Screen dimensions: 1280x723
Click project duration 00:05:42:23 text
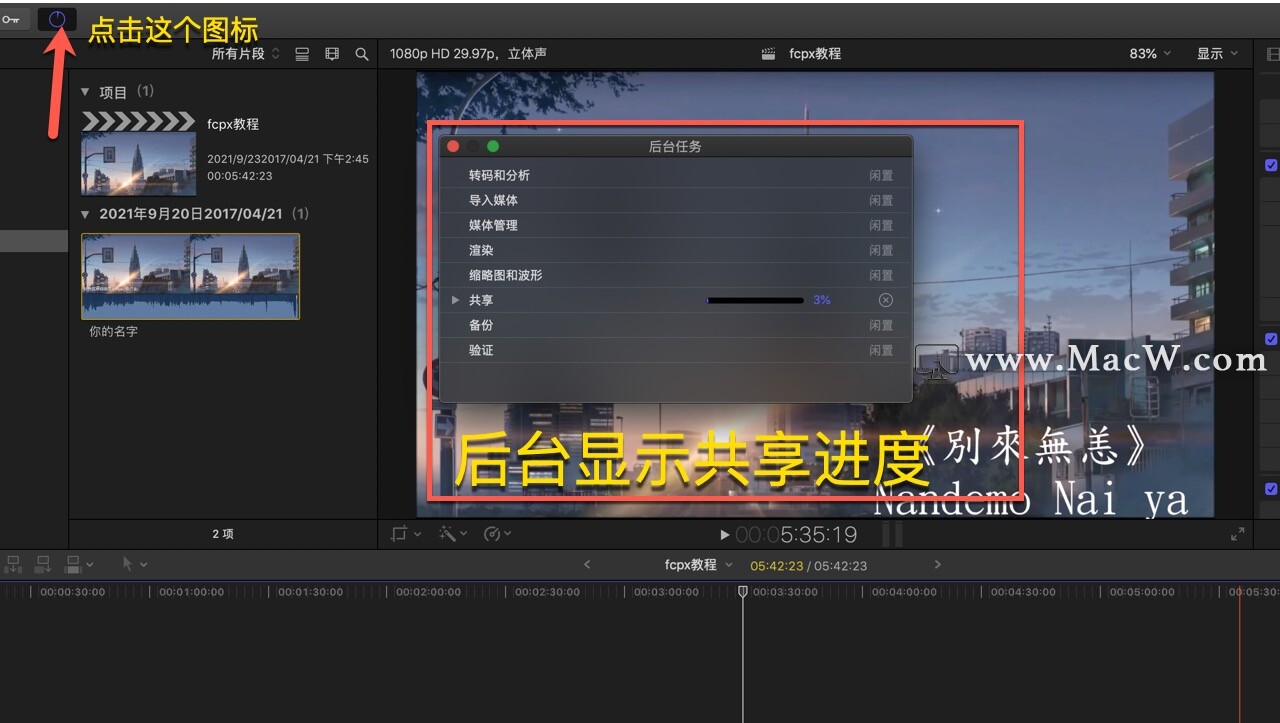pyautogui.click(x=240, y=176)
